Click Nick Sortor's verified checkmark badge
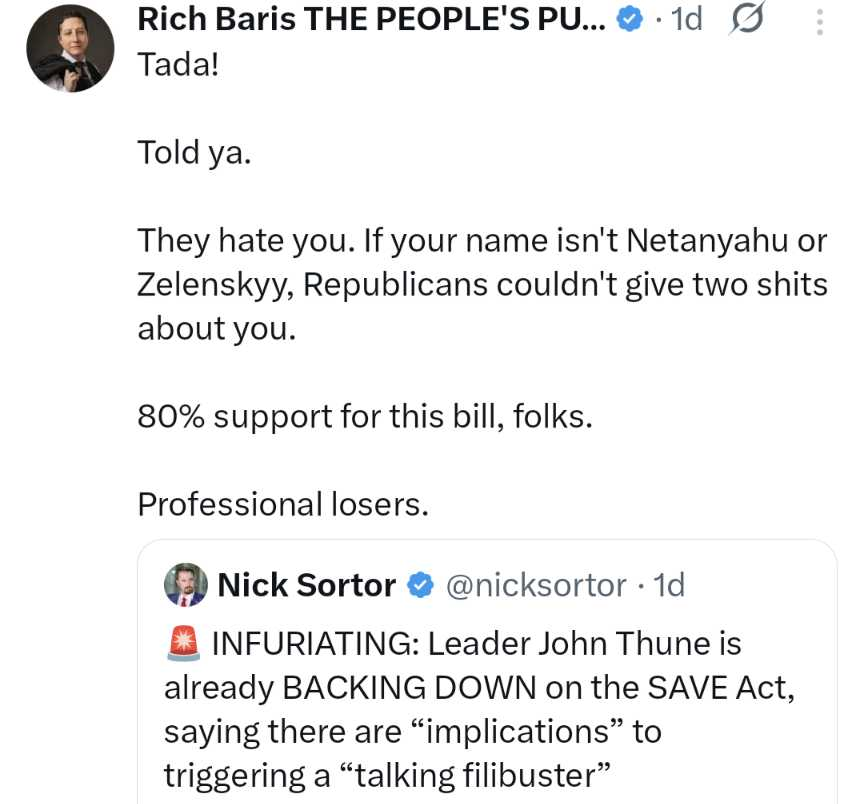This screenshot has width=864, height=804. [x=422, y=585]
